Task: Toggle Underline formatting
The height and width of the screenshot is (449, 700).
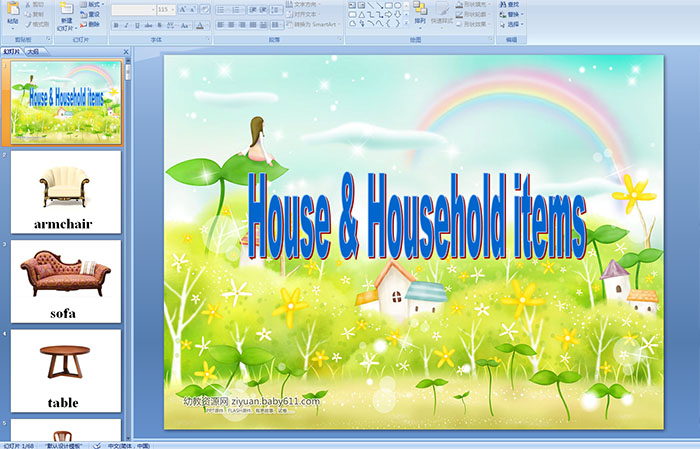Action: [x=137, y=25]
